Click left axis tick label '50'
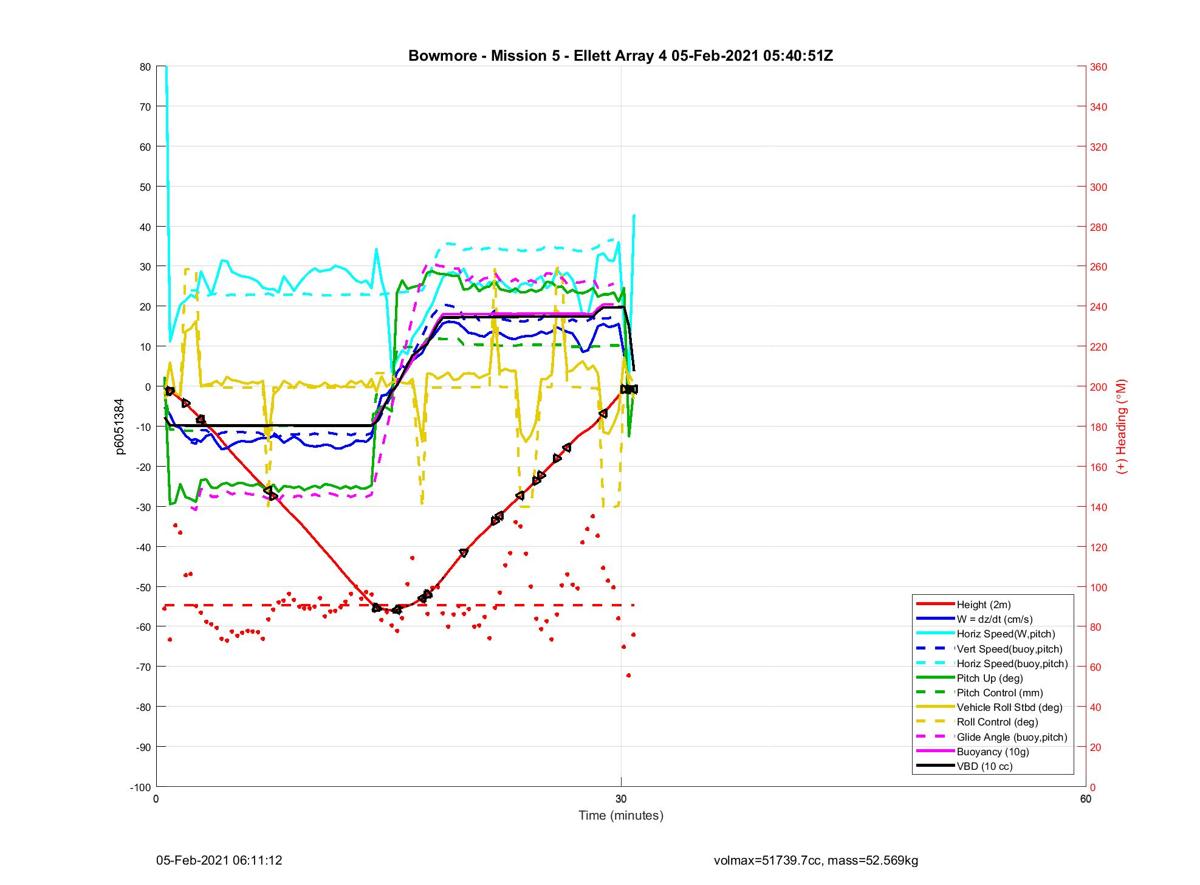The height and width of the screenshot is (885, 1200). (x=145, y=187)
